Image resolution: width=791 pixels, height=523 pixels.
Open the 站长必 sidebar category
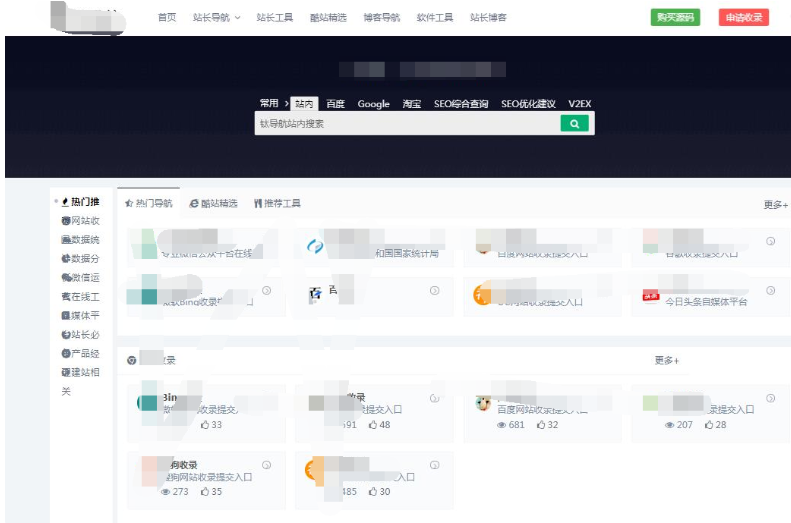[x=81, y=334]
